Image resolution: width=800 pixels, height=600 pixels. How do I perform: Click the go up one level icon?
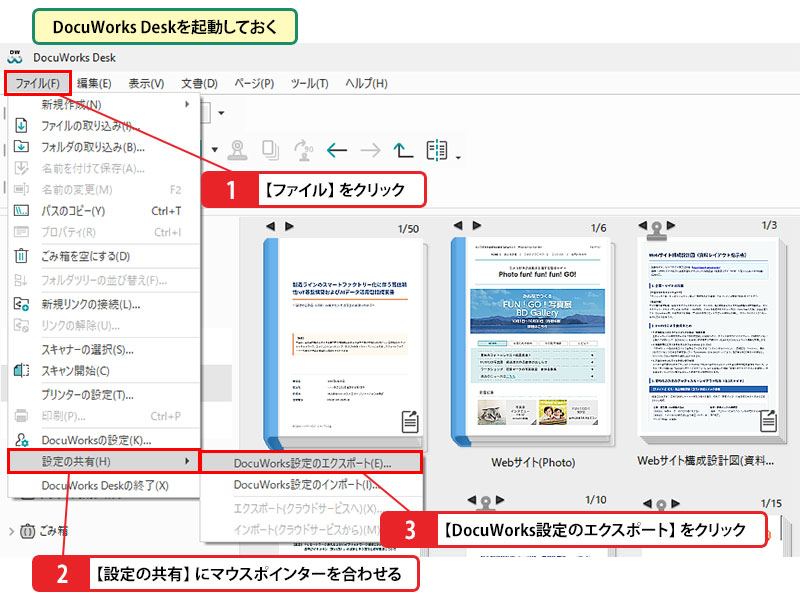(403, 151)
